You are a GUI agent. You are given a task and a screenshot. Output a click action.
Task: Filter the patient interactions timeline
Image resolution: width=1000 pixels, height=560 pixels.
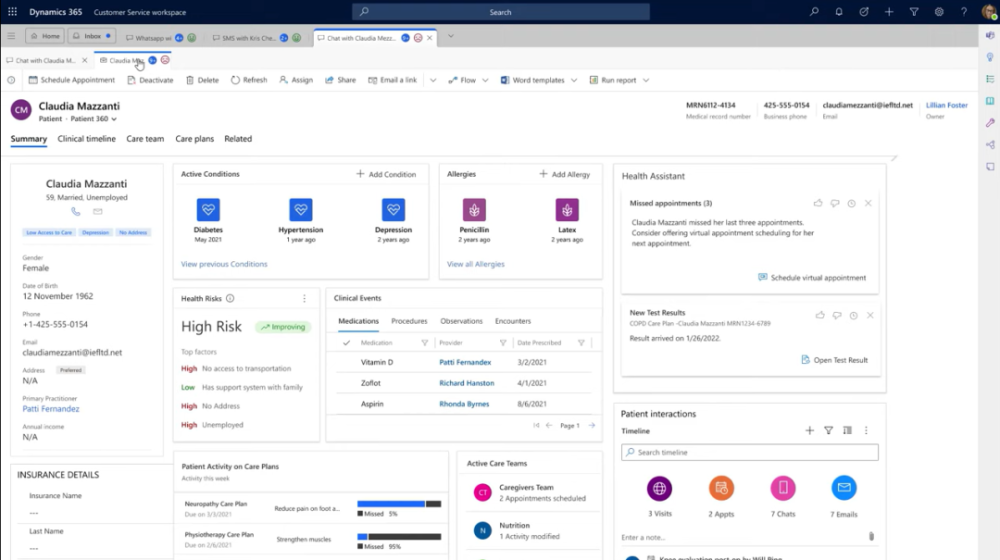point(828,431)
